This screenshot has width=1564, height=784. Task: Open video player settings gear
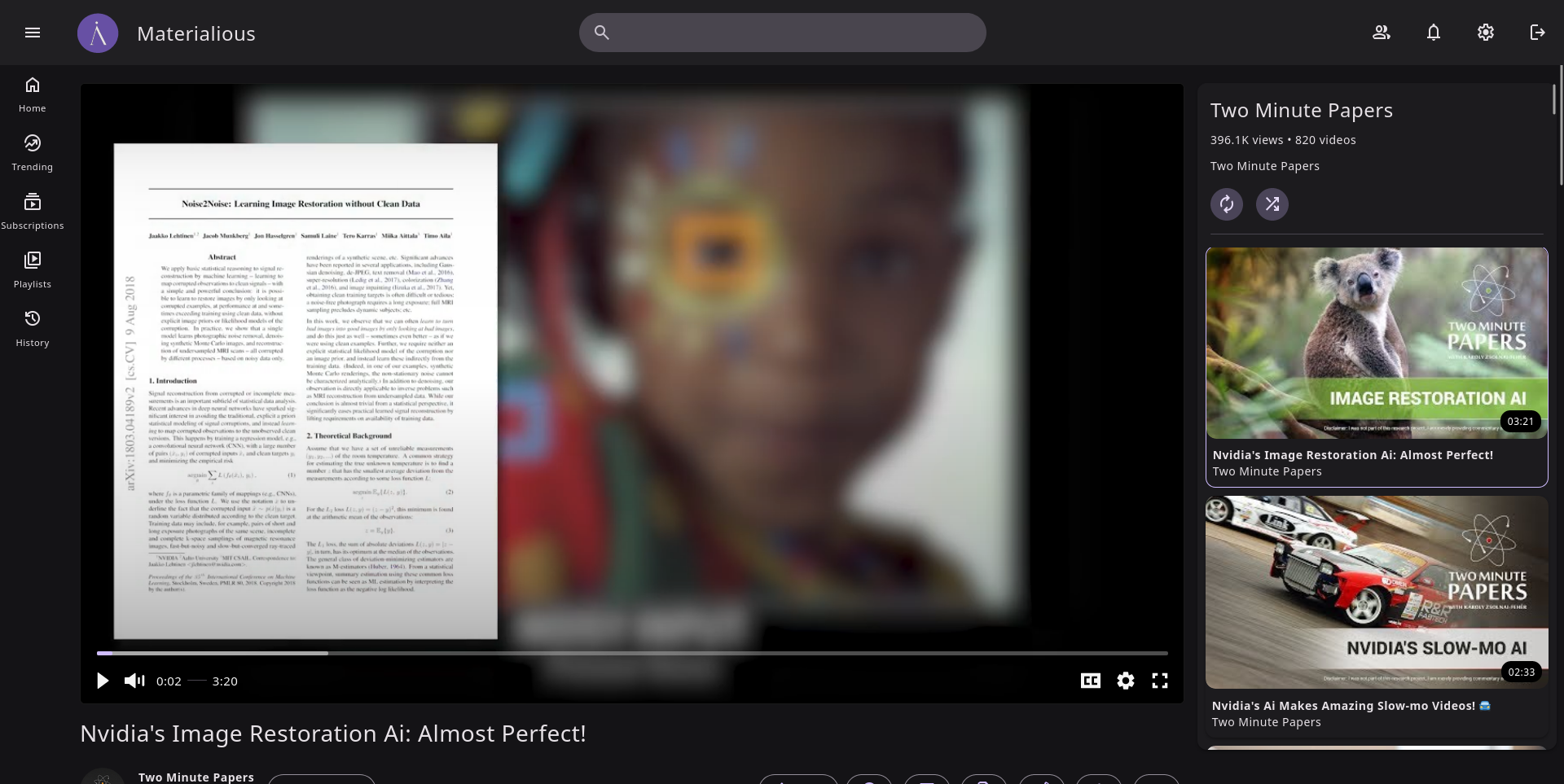(1126, 681)
